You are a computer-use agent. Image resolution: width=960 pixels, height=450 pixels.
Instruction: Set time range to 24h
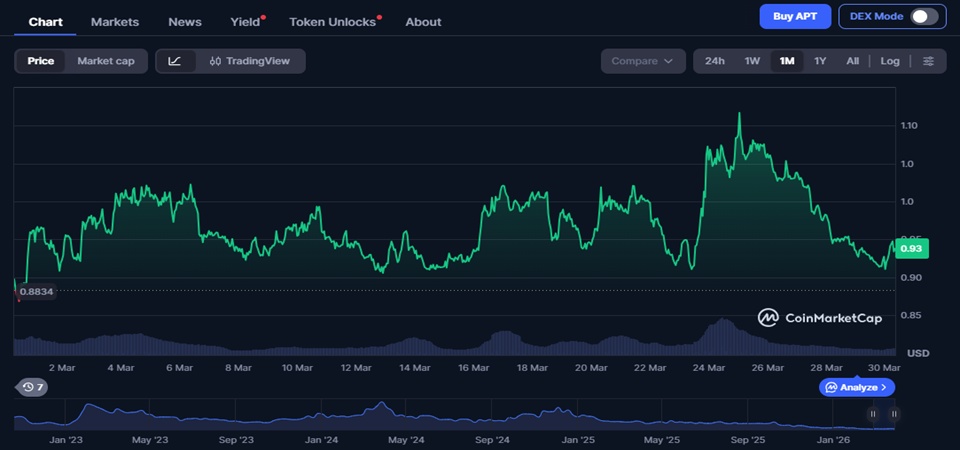[x=714, y=61]
